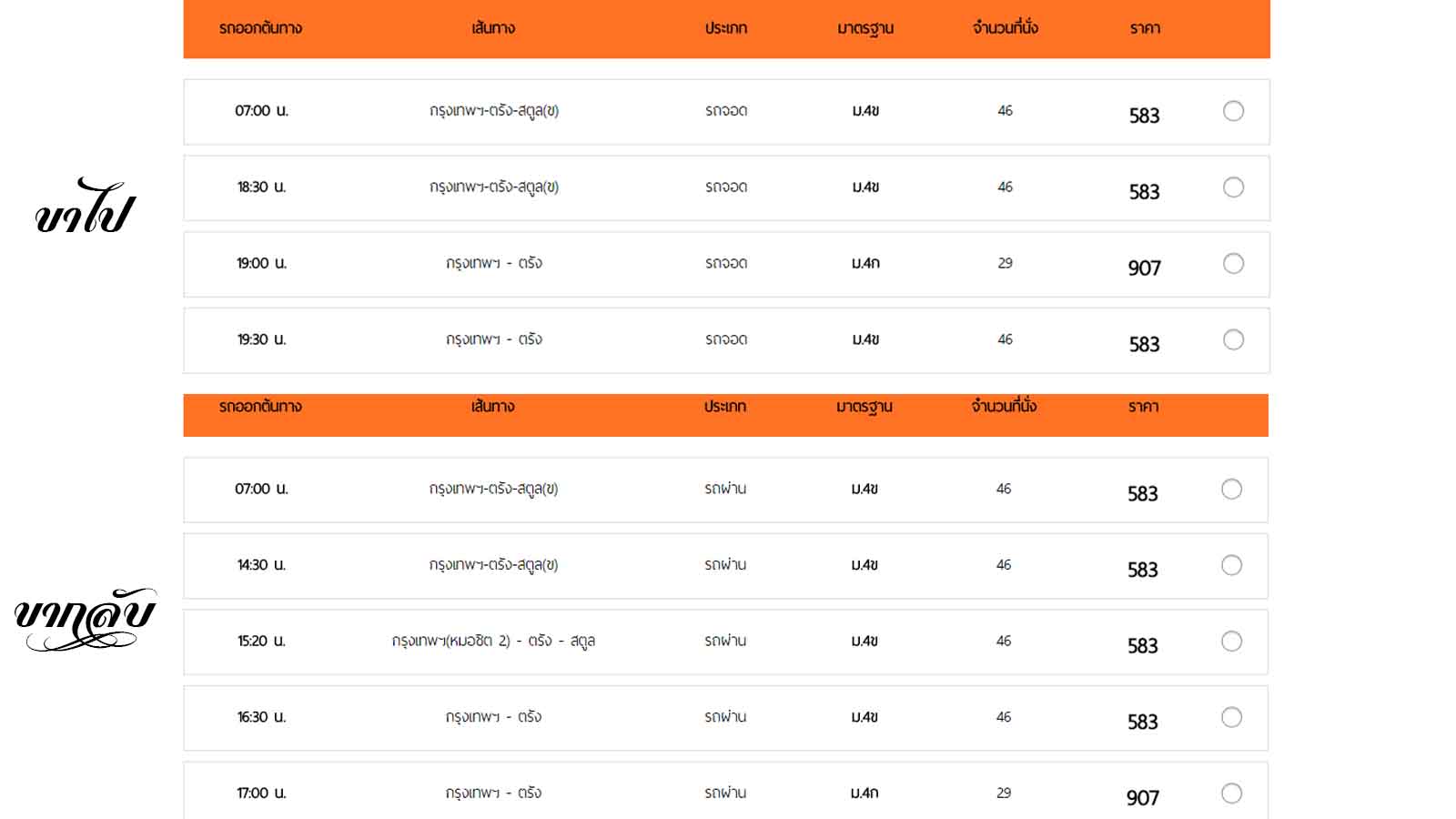Image resolution: width=1456 pixels, height=819 pixels.
Task: Click the ขาไป outbound section label
Action: pos(85,207)
